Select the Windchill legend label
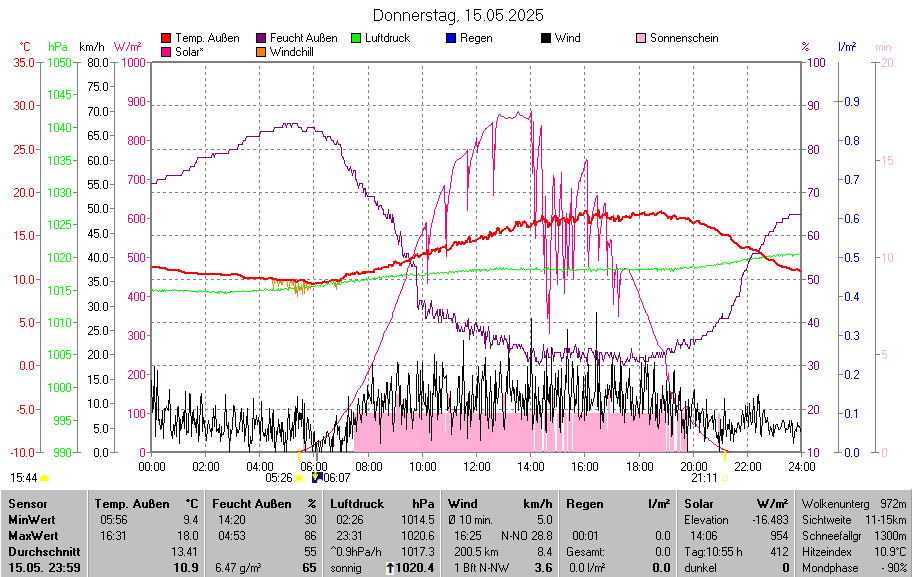Image resolution: width=912 pixels, height=577 pixels. 291,52
